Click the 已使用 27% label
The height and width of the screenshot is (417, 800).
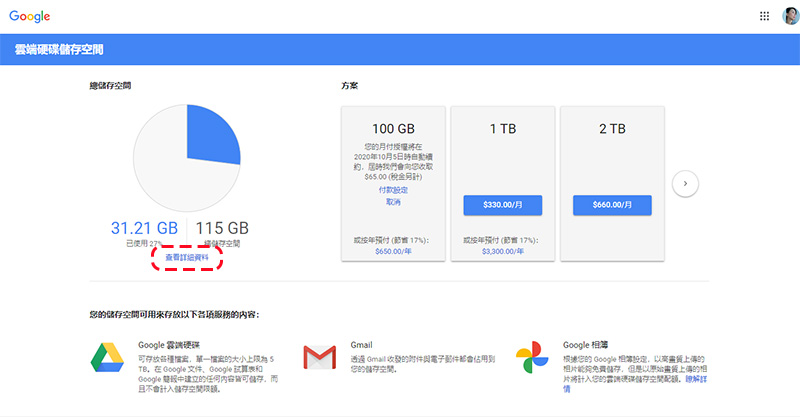144,243
